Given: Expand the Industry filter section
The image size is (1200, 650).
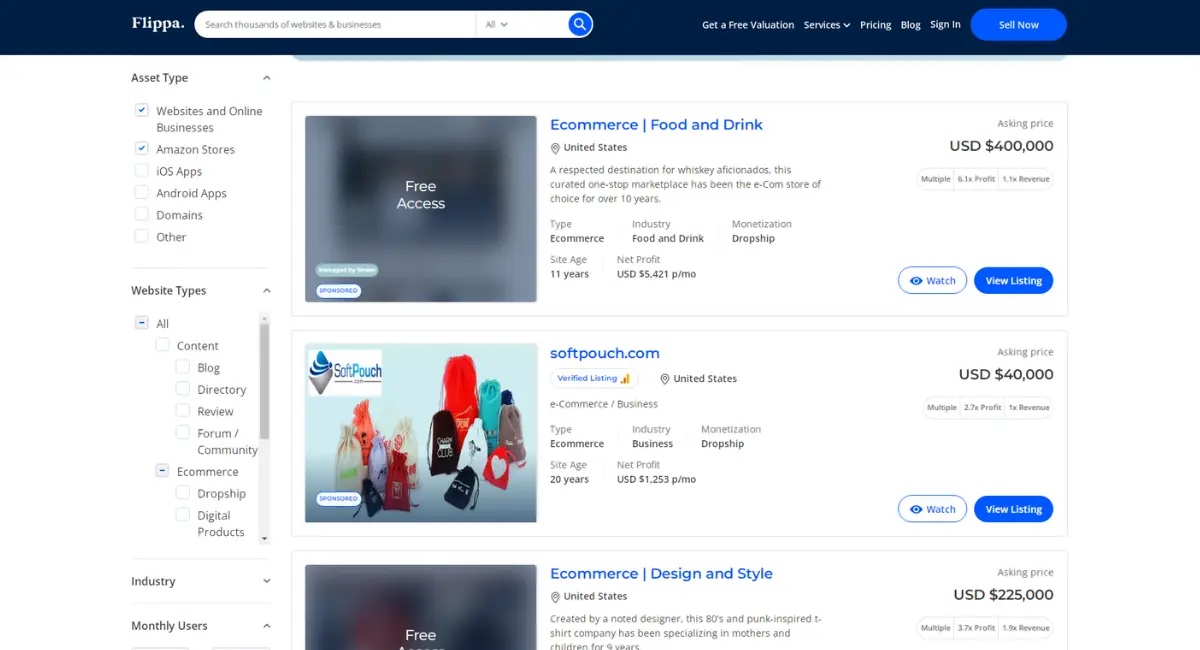Looking at the screenshot, I should point(201,581).
